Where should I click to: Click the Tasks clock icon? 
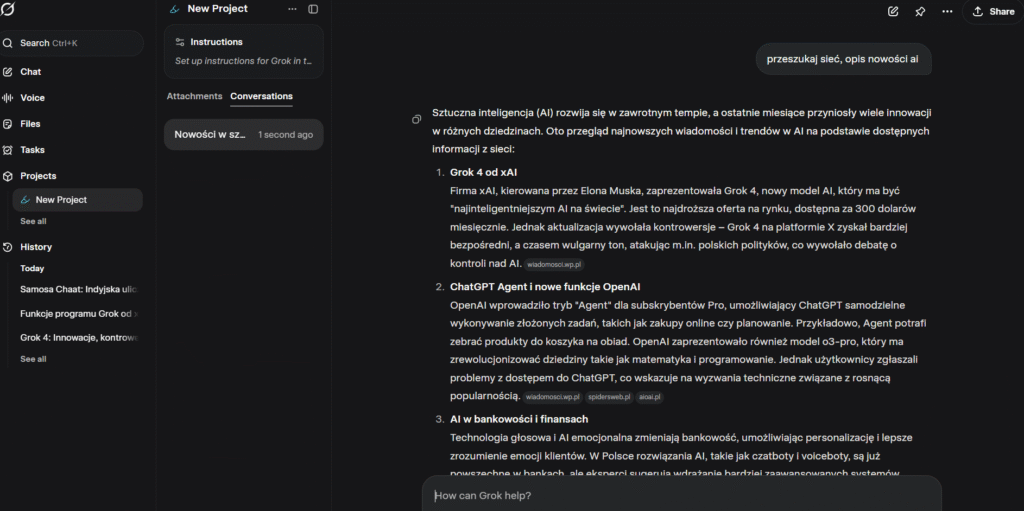pyautogui.click(x=8, y=150)
